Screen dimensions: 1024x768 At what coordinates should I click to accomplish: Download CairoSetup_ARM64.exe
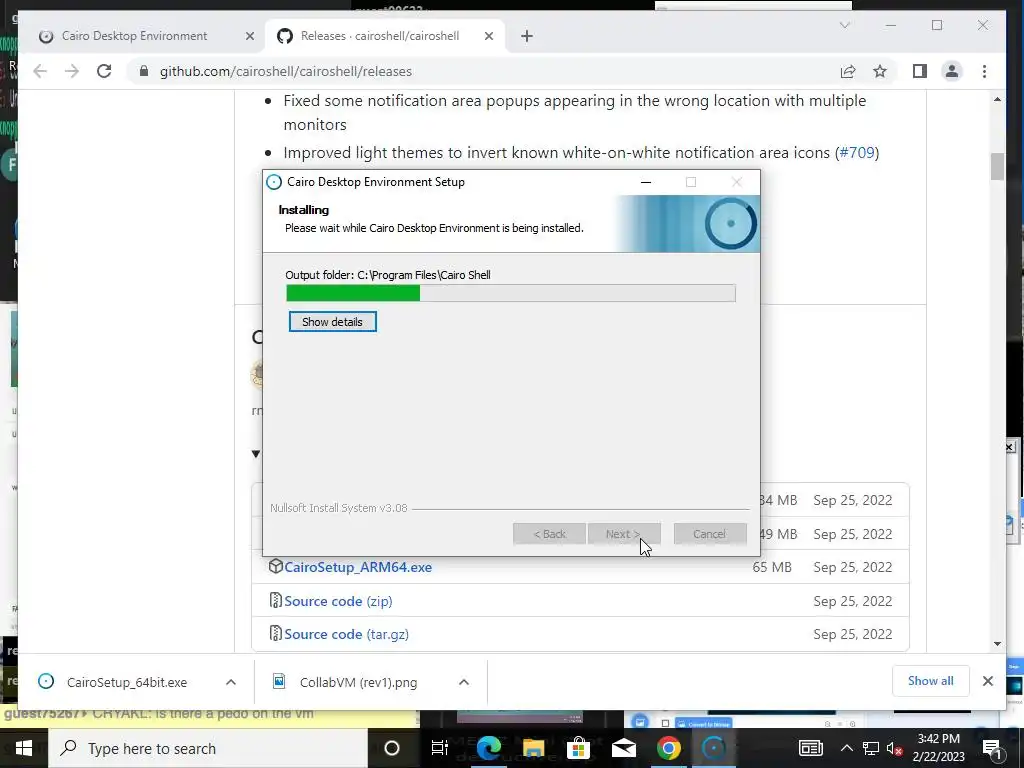(x=358, y=567)
